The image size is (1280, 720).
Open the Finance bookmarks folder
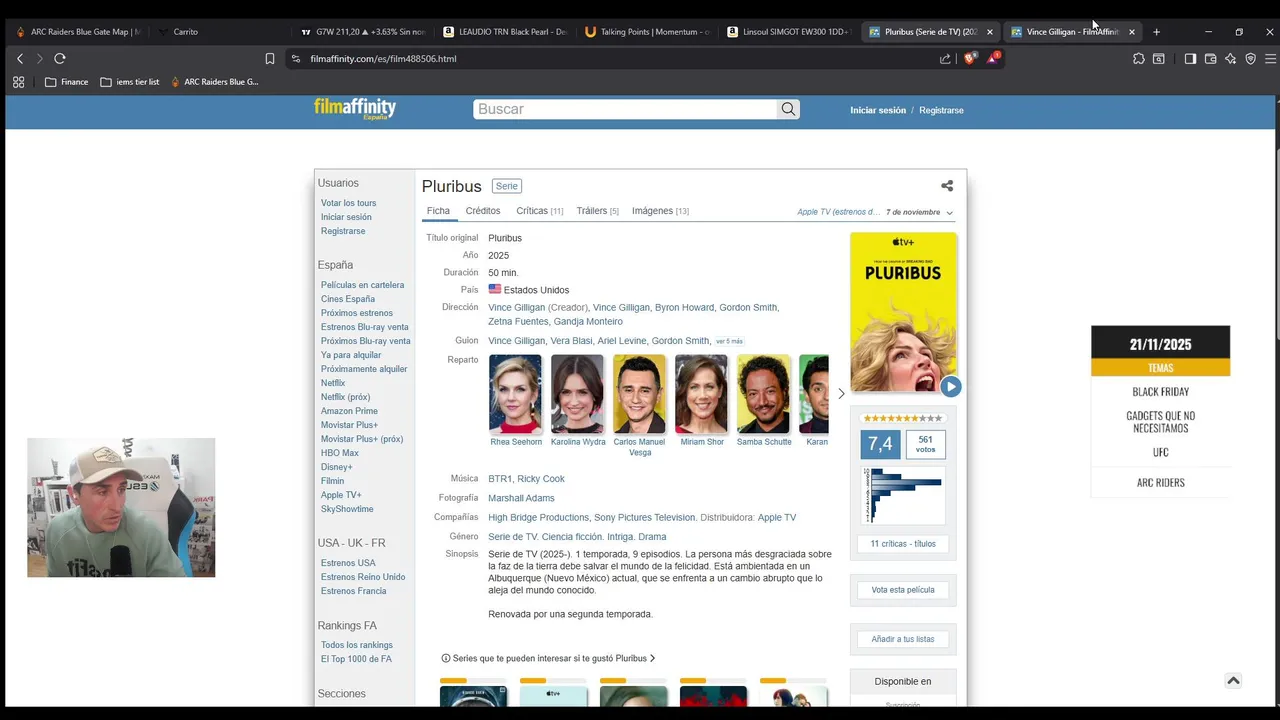[x=66, y=82]
